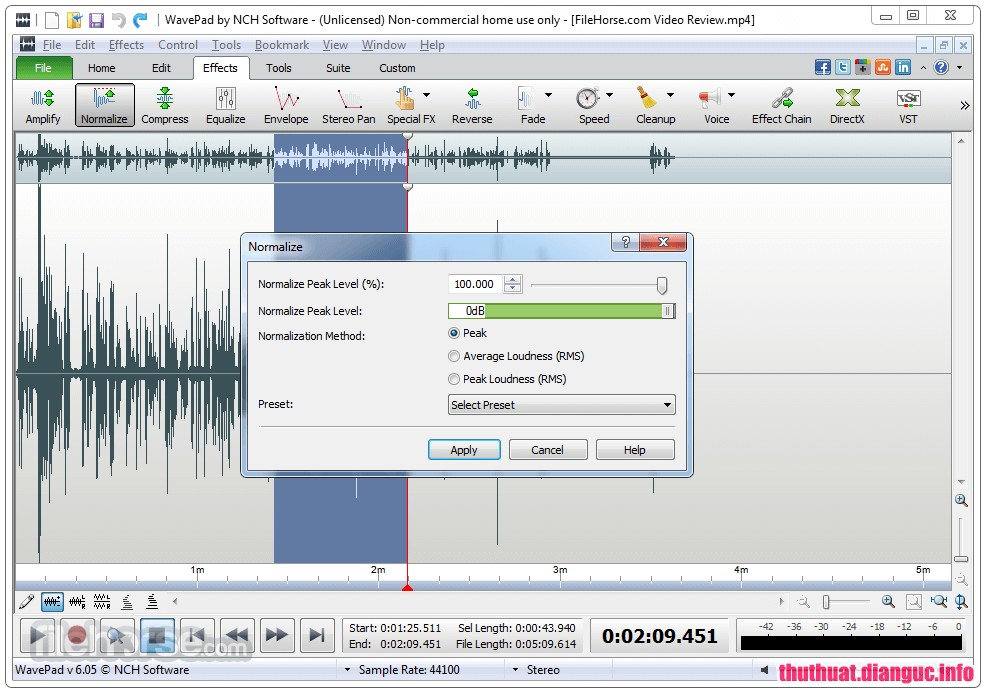The width and height of the screenshot is (985, 692).
Task: Open the Envelope effect
Action: [286, 106]
